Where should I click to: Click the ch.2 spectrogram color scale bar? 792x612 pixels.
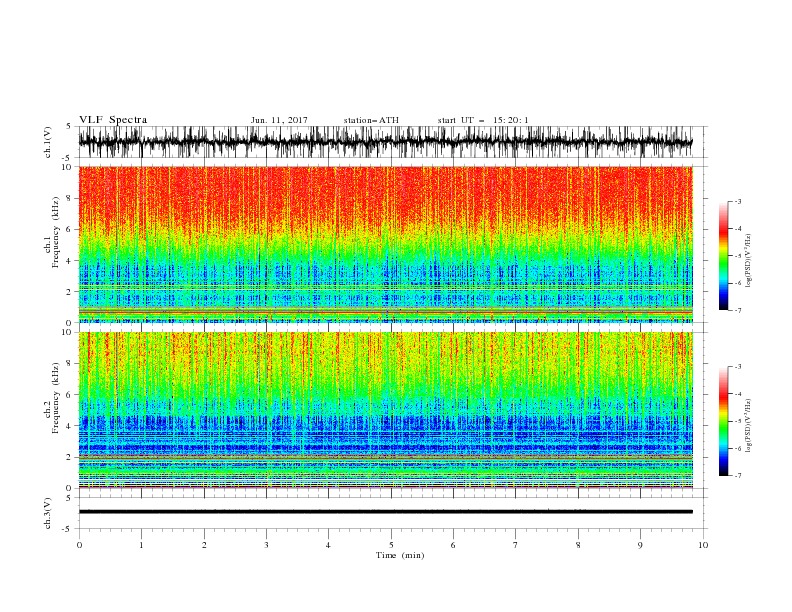(724, 421)
